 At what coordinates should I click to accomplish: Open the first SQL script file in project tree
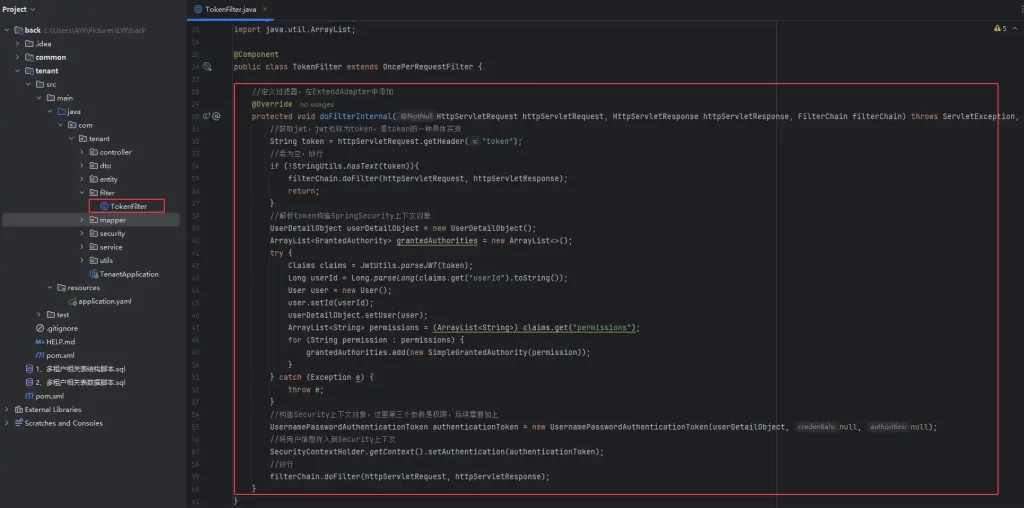click(x=78, y=369)
